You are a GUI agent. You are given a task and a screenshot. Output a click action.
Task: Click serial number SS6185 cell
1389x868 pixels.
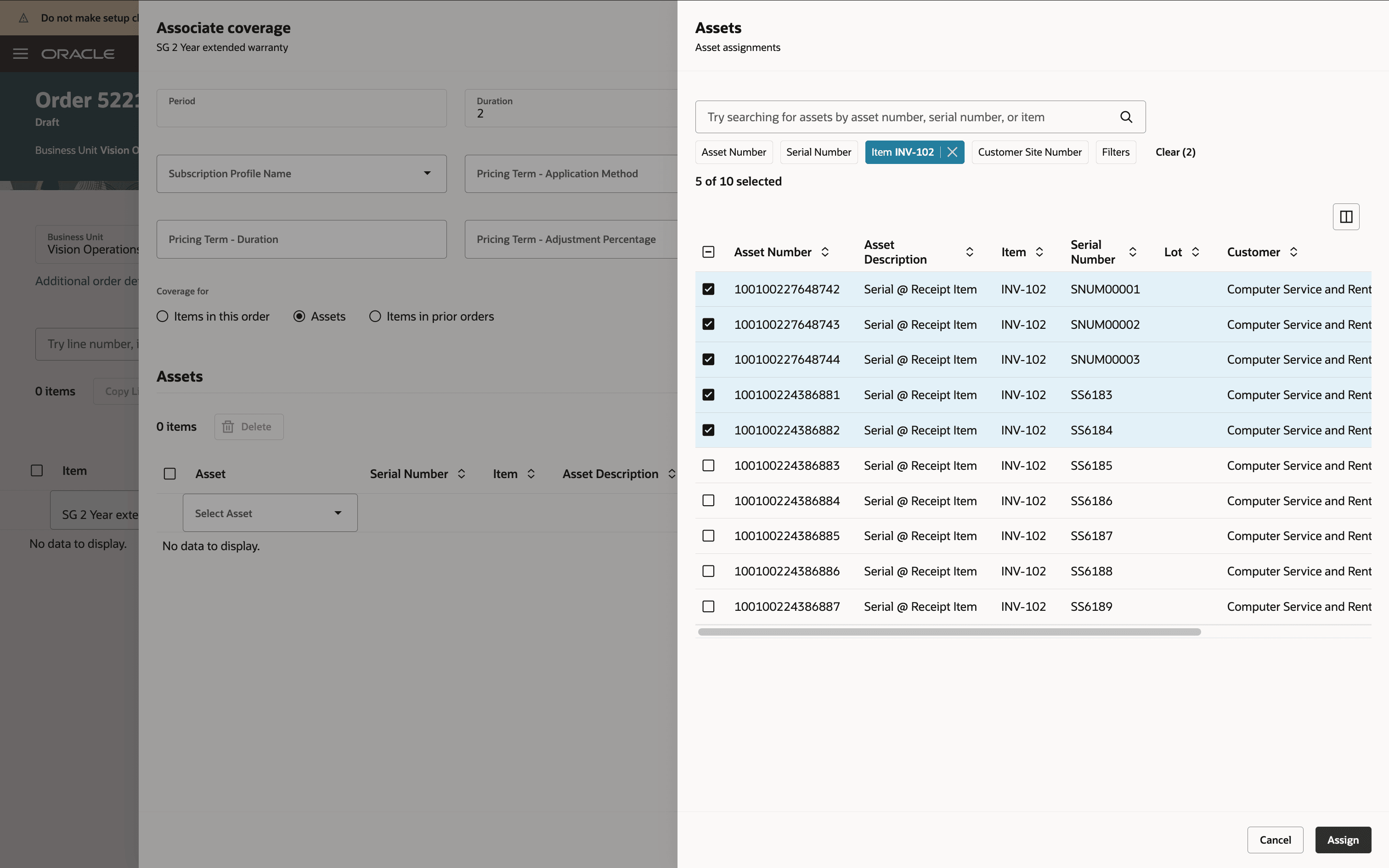click(x=1091, y=466)
